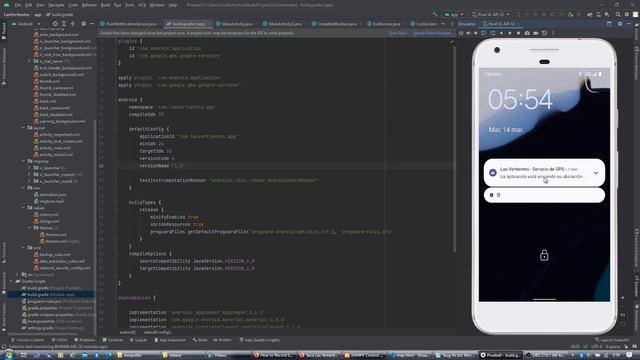Tap the emulator Back navigation icon
The width and height of the screenshot is (640, 360).
(x=502, y=33)
